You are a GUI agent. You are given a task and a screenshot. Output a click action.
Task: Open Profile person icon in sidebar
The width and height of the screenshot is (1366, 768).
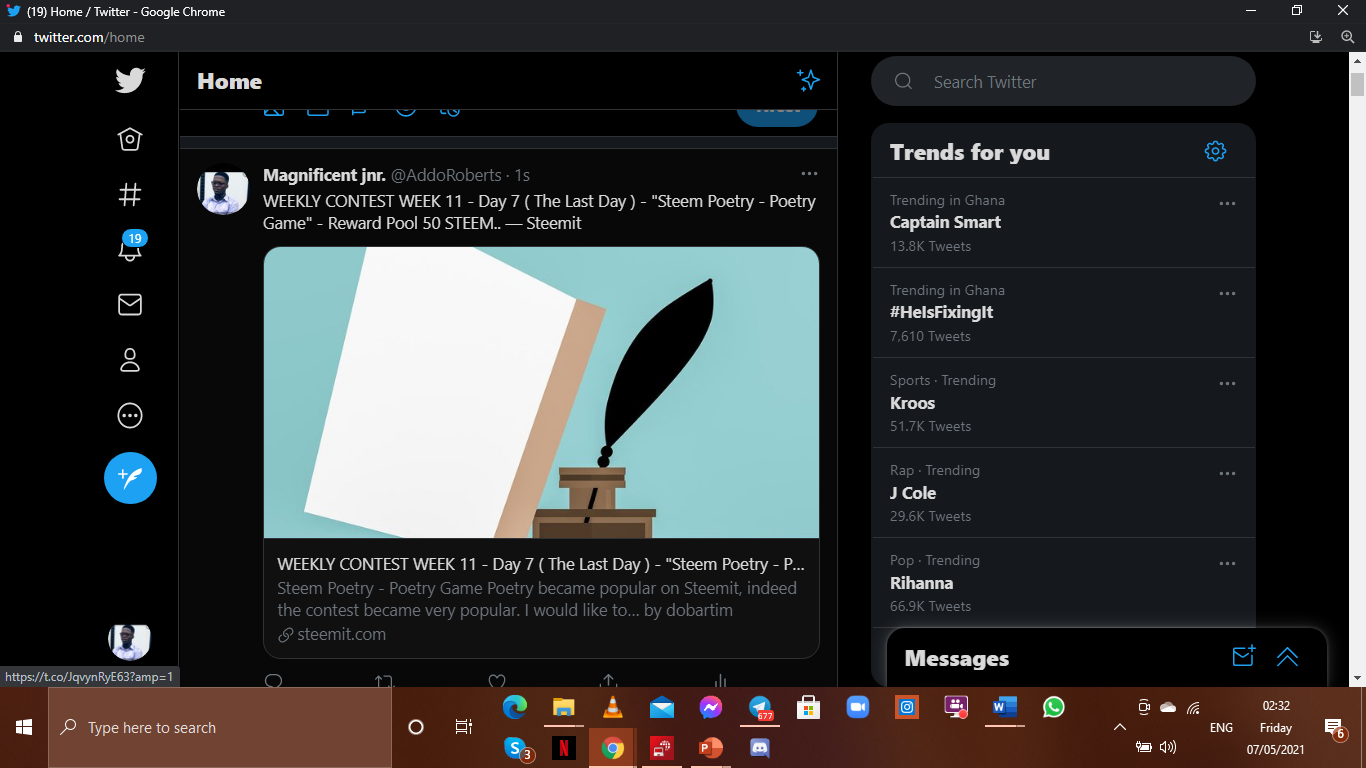pyautogui.click(x=130, y=360)
